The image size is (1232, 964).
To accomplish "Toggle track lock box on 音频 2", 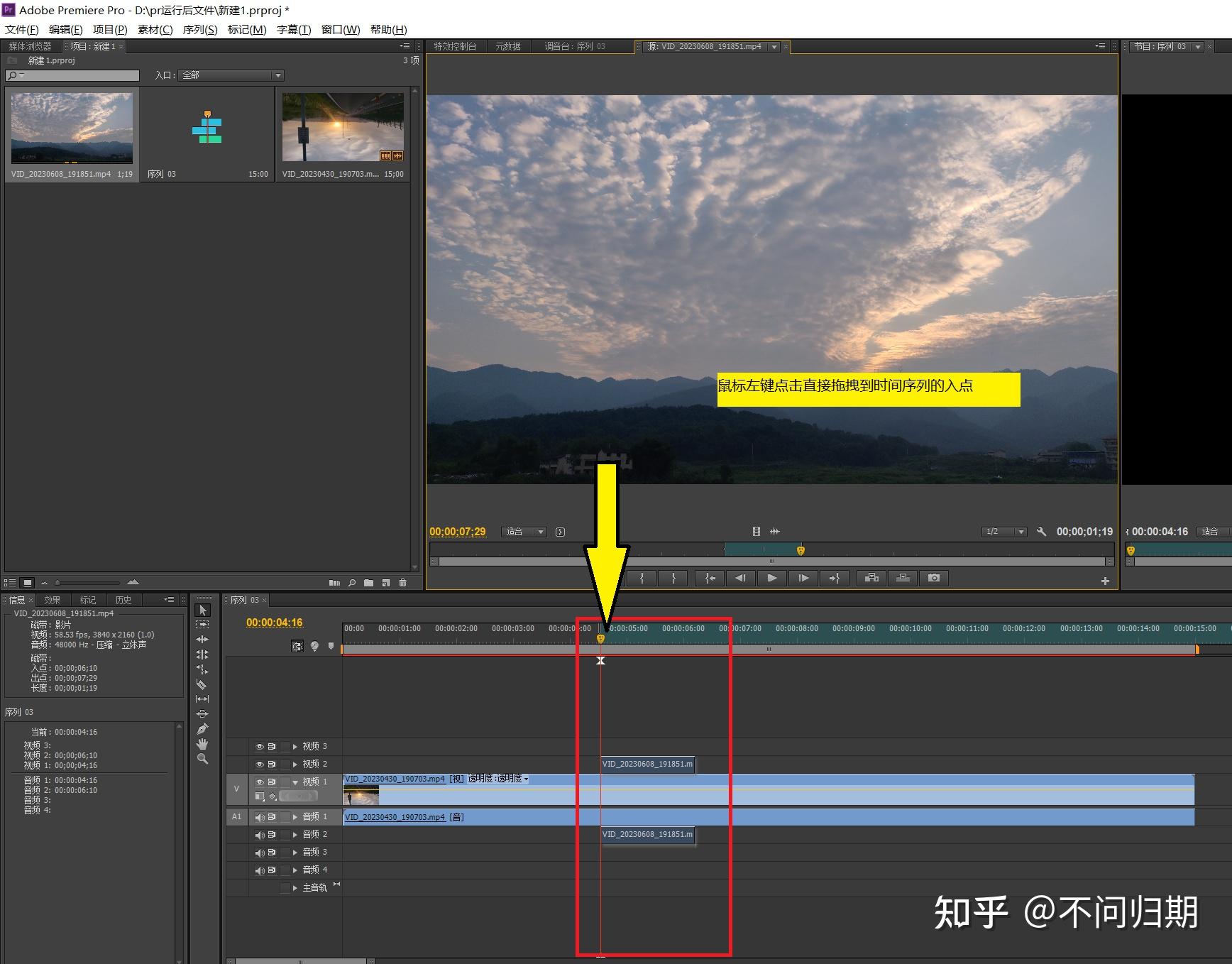I will click(x=285, y=835).
